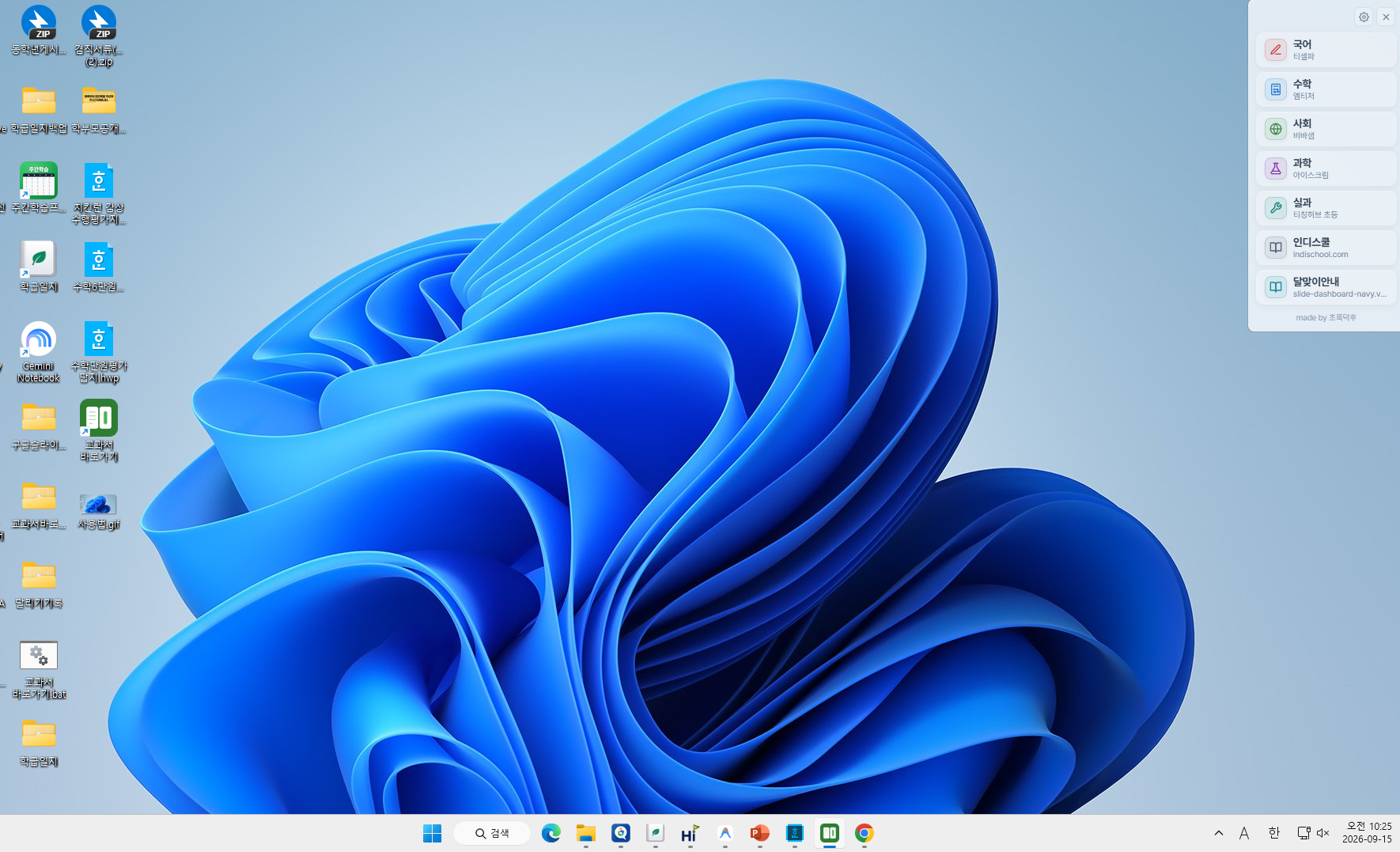Select the 교과서 바로가기 green app shortcut
Image resolution: width=1400 pixels, height=852 pixels.
tap(99, 430)
